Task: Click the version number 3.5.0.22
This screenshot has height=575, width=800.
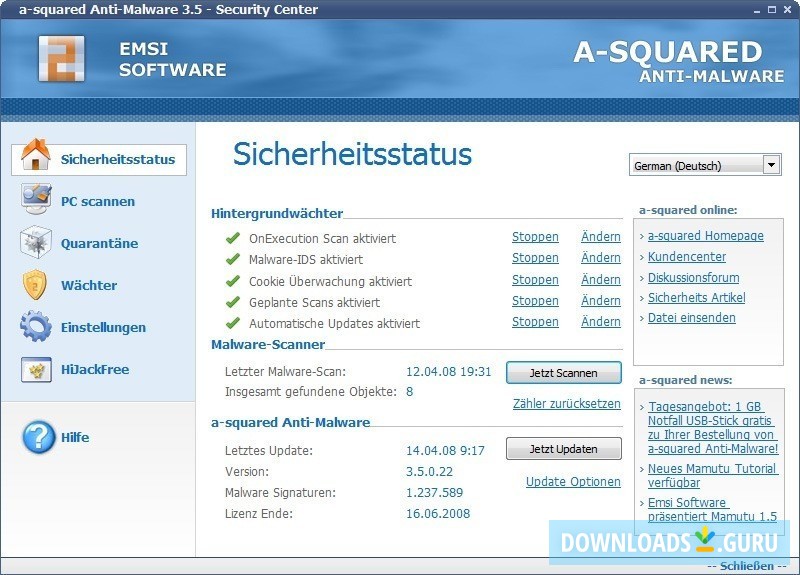Action: 429,471
